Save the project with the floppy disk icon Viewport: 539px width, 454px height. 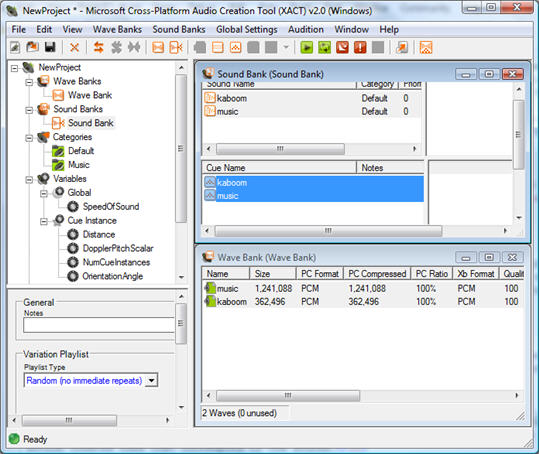[x=50, y=47]
